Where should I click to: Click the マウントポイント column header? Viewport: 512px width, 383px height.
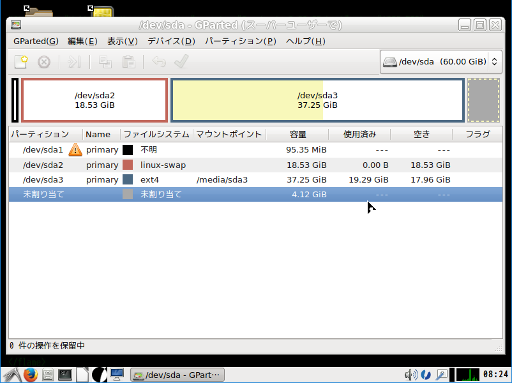[x=229, y=134]
